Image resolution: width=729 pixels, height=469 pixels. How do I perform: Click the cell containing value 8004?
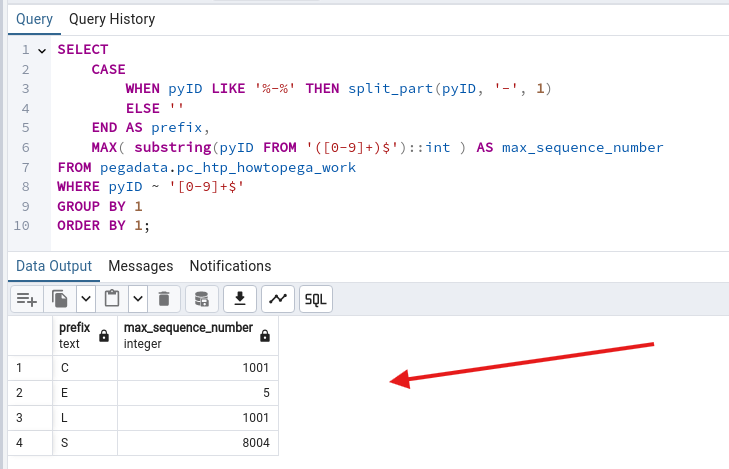coord(197,443)
